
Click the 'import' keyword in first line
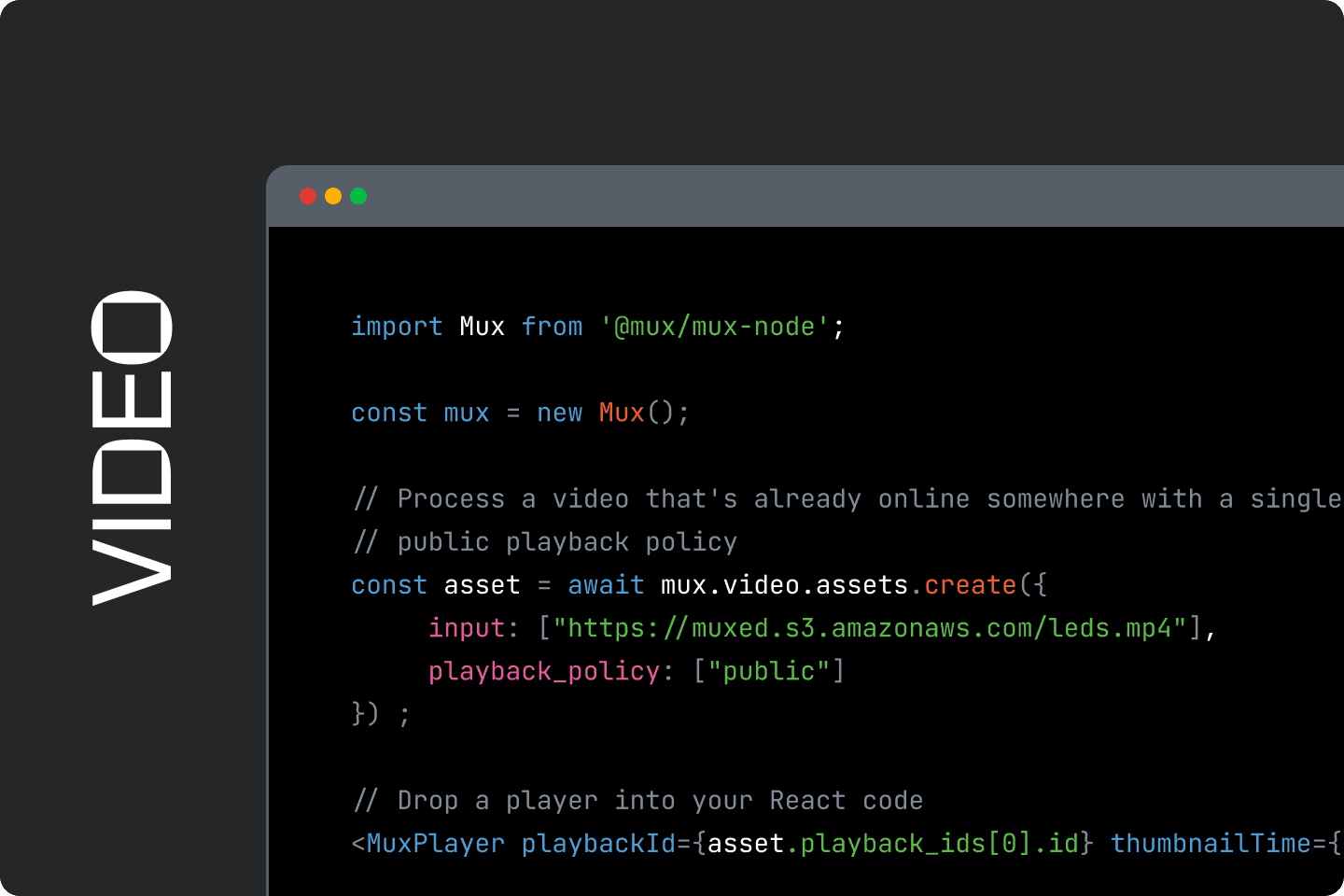[397, 327]
